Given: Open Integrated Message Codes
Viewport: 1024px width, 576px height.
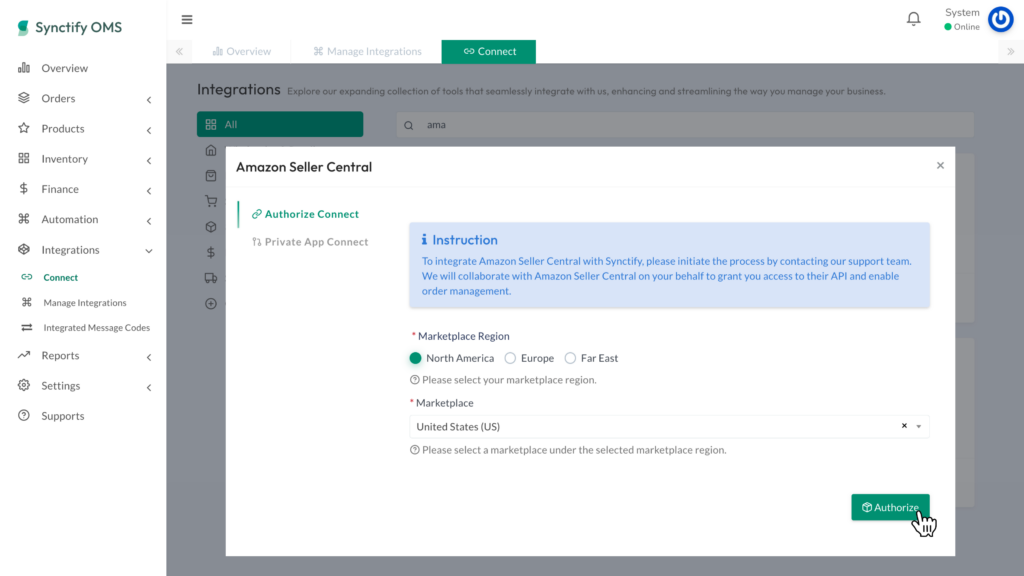Looking at the screenshot, I should pyautogui.click(x=97, y=328).
